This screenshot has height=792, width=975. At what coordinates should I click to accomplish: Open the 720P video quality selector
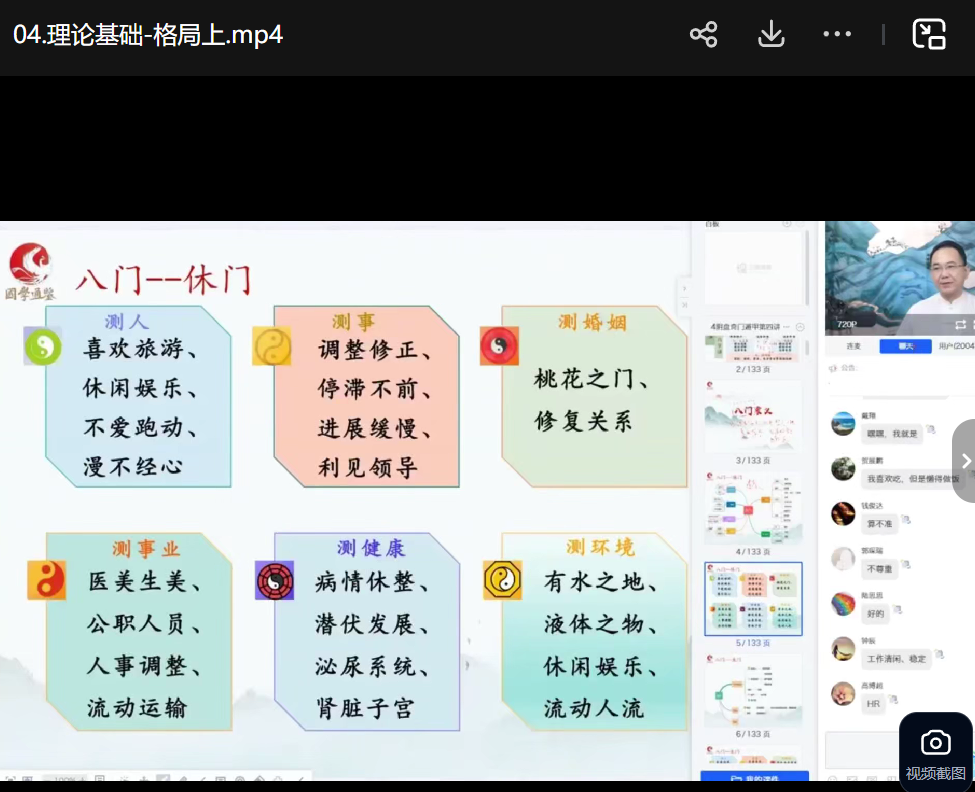(x=847, y=325)
